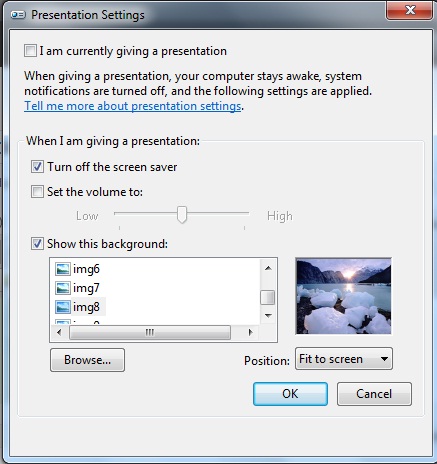Click the Browse... button
Image resolution: width=437 pixels, height=464 pixels.
pyautogui.click(x=87, y=360)
